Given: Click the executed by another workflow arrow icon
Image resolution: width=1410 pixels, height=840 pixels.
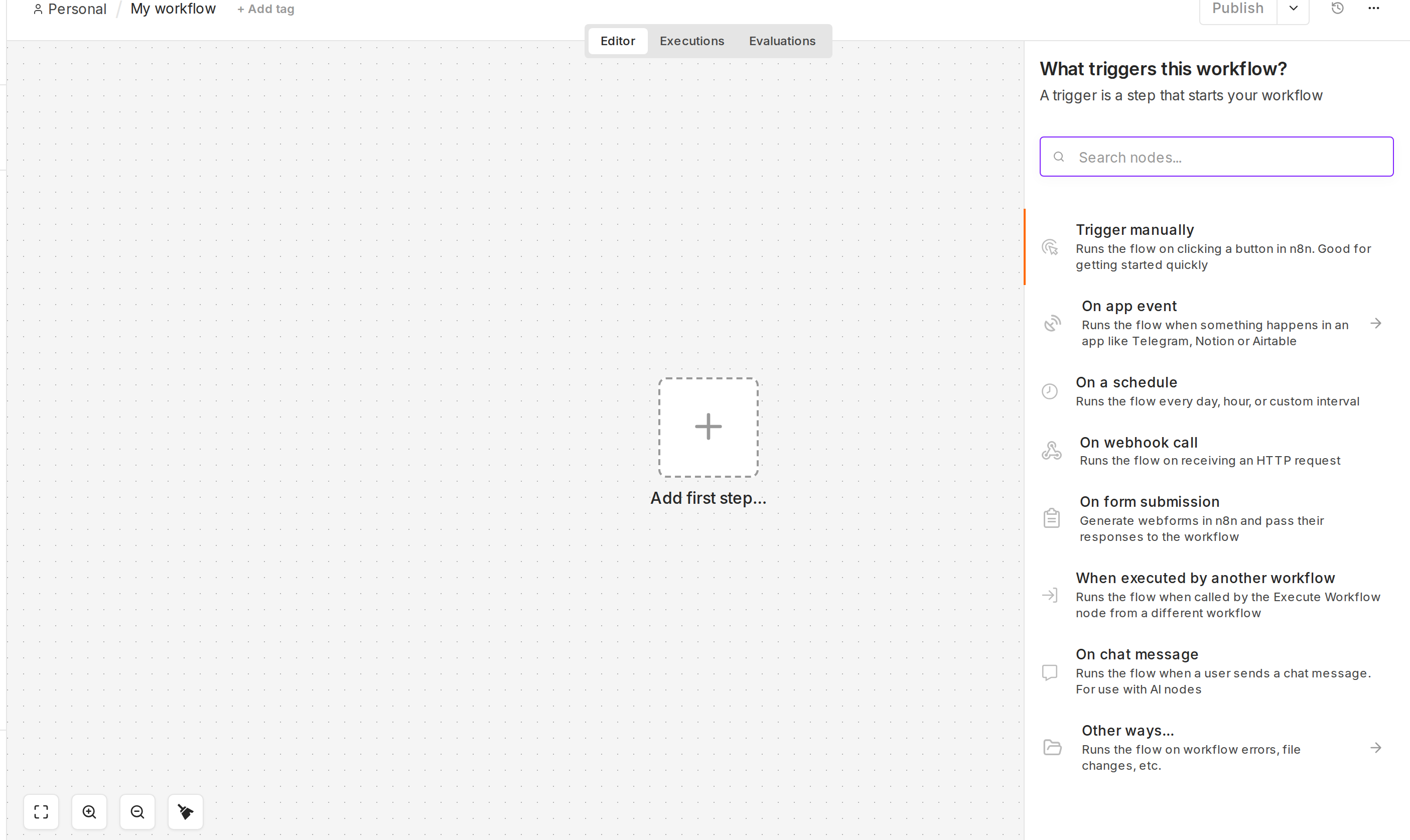Looking at the screenshot, I should click(x=1050, y=595).
